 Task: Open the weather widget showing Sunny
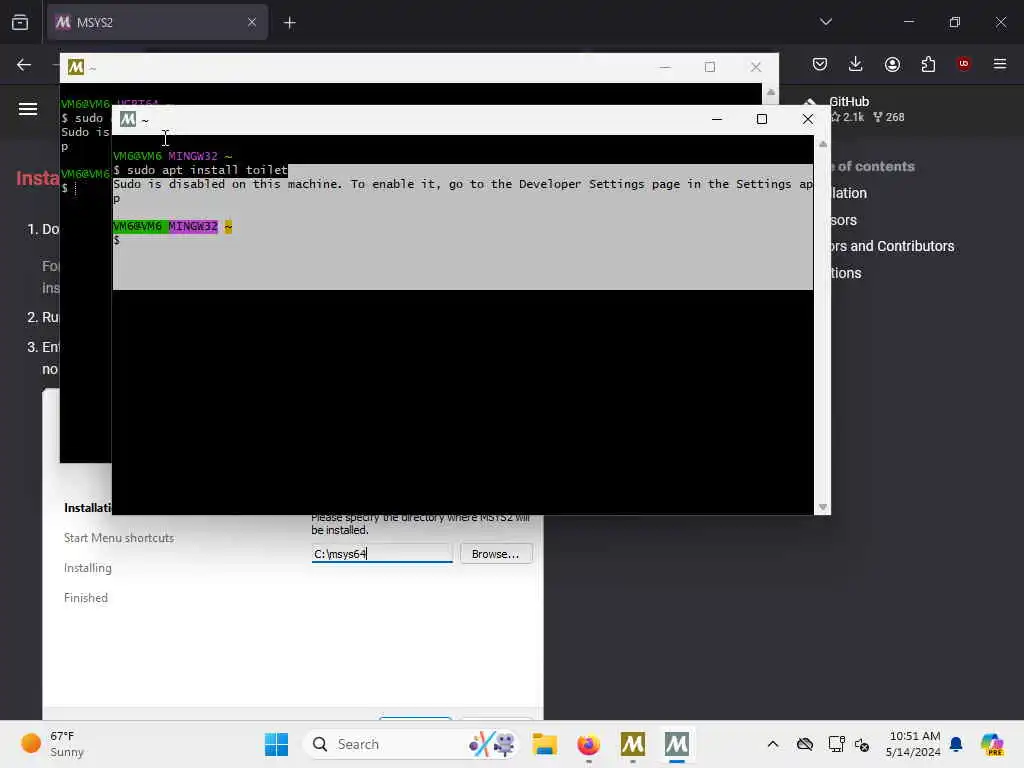tap(53, 744)
